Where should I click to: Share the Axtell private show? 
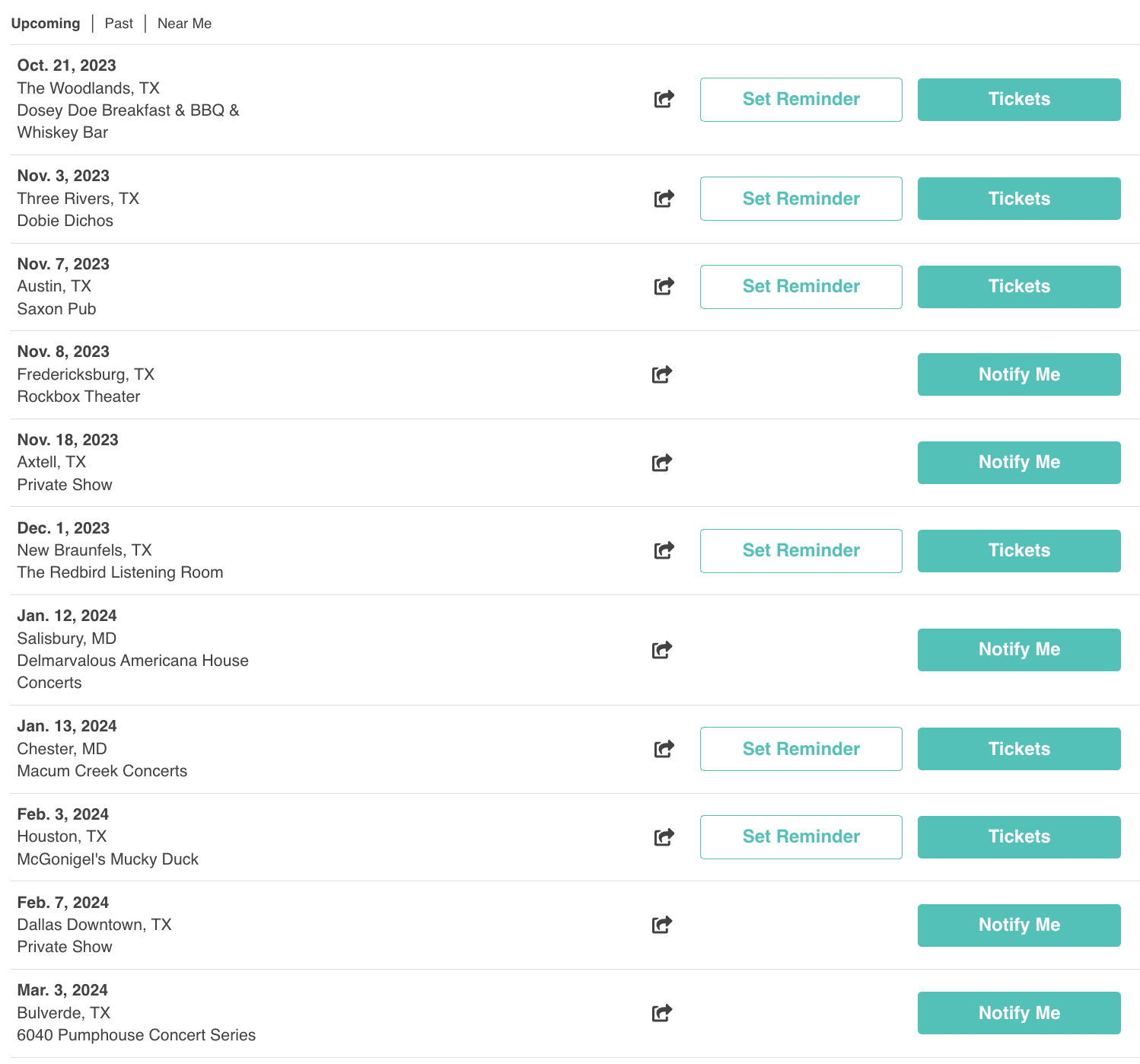(x=662, y=462)
